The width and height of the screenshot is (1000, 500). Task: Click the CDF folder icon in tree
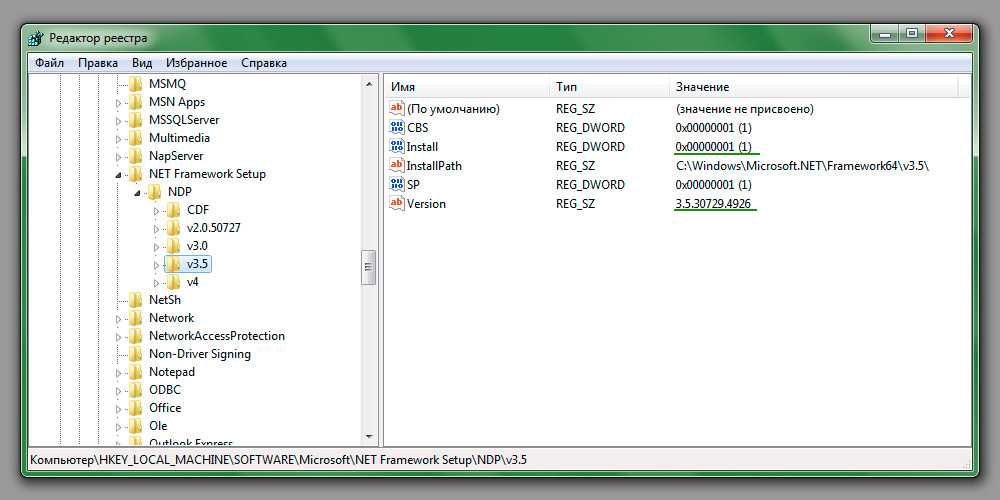(174, 210)
